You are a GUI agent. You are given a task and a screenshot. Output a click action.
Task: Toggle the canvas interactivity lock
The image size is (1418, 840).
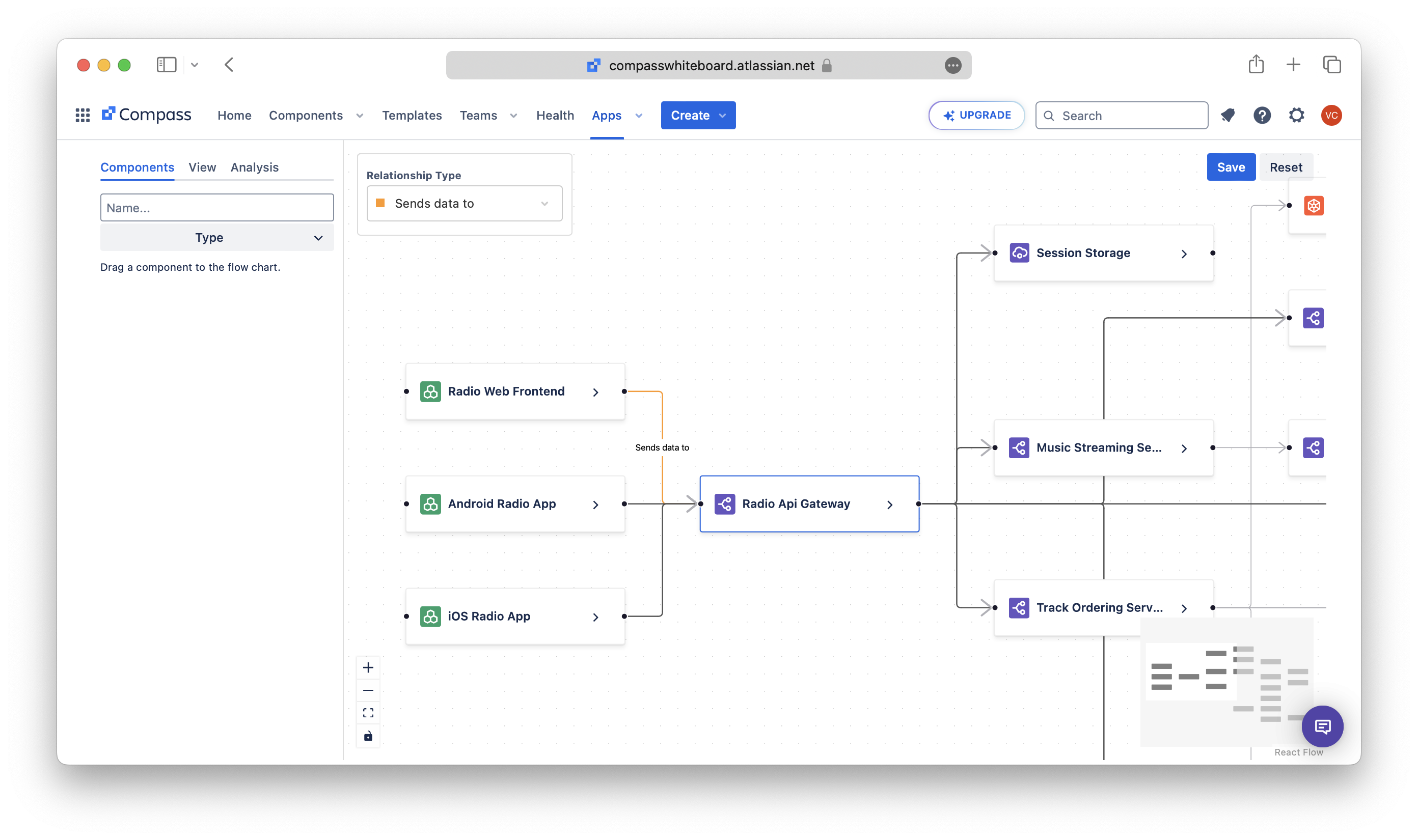pos(368,736)
